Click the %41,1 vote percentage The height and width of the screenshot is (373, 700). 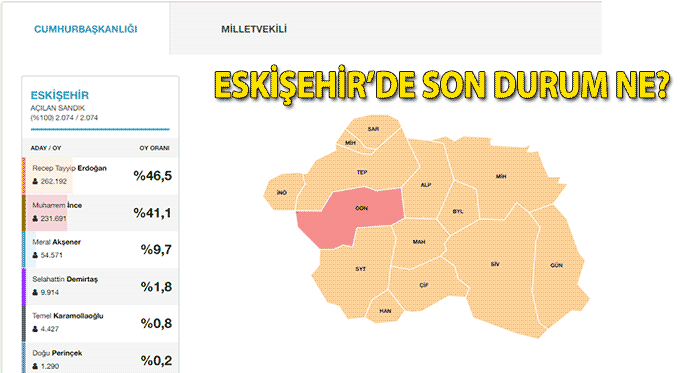pyautogui.click(x=153, y=213)
